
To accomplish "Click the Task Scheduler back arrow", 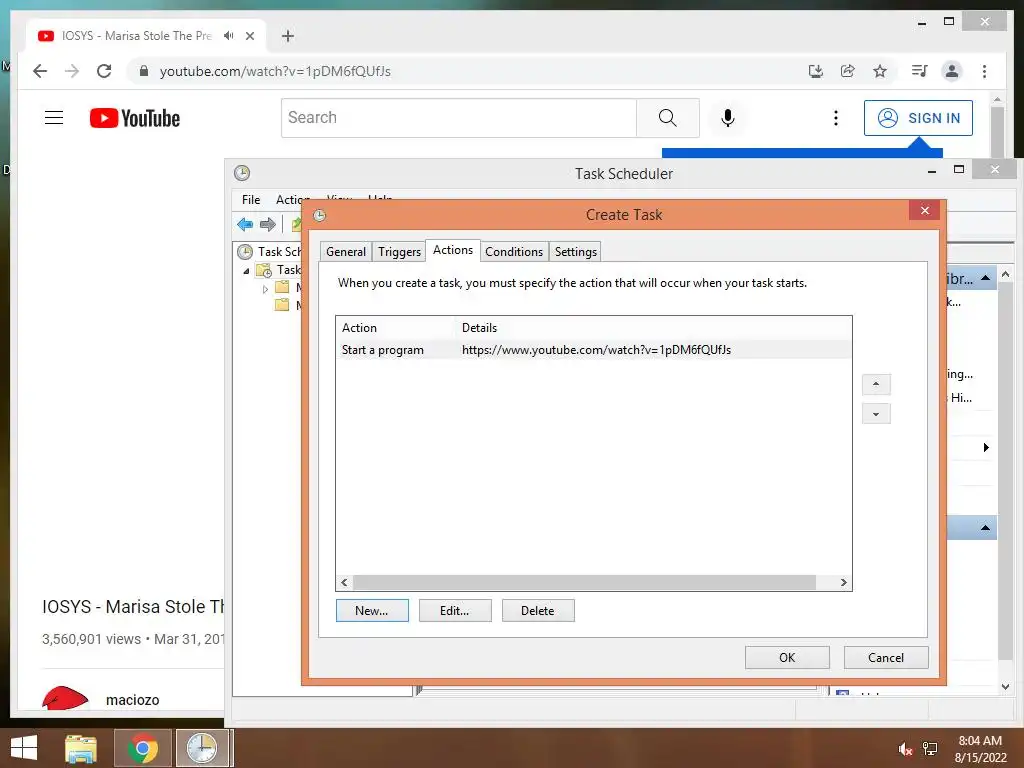I will (x=245, y=225).
